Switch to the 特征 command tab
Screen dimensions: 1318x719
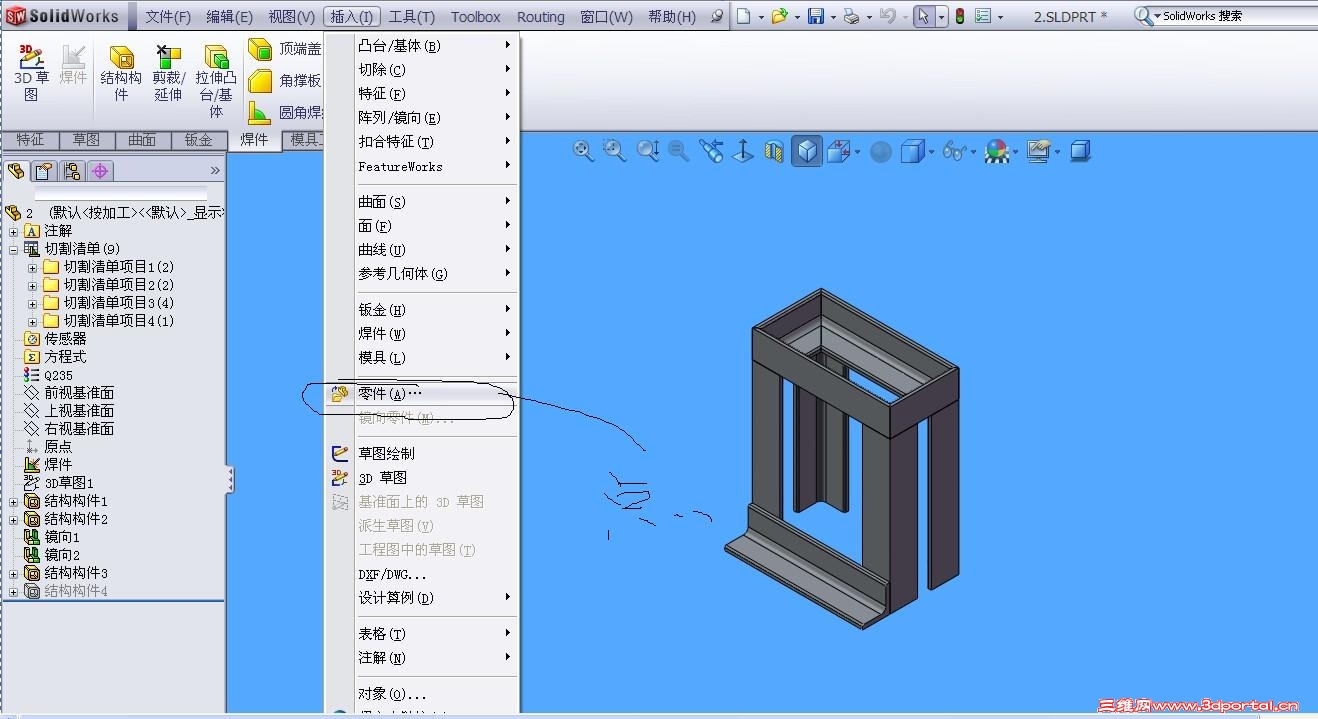coord(30,140)
